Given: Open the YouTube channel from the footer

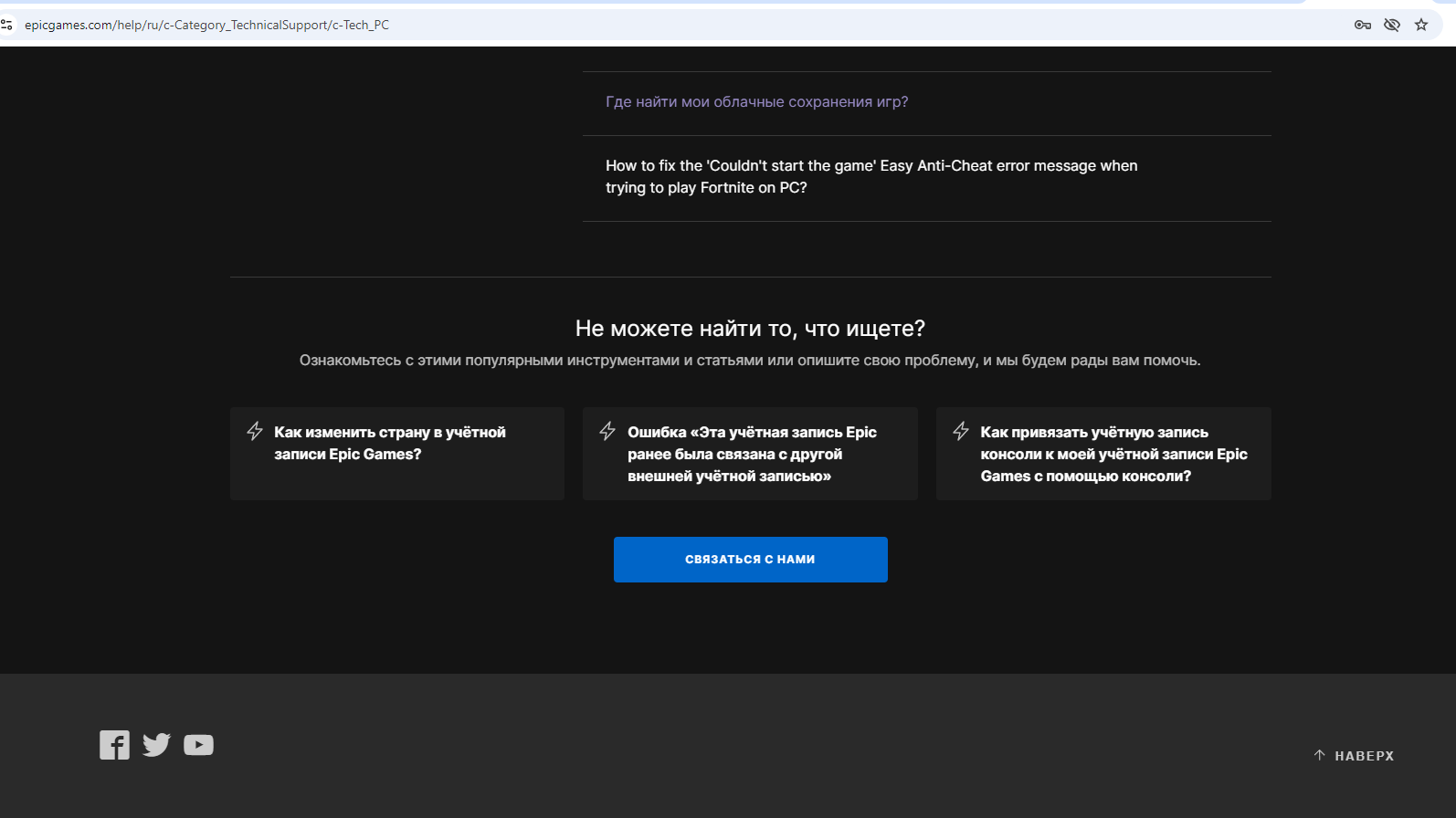Looking at the screenshot, I should (198, 745).
